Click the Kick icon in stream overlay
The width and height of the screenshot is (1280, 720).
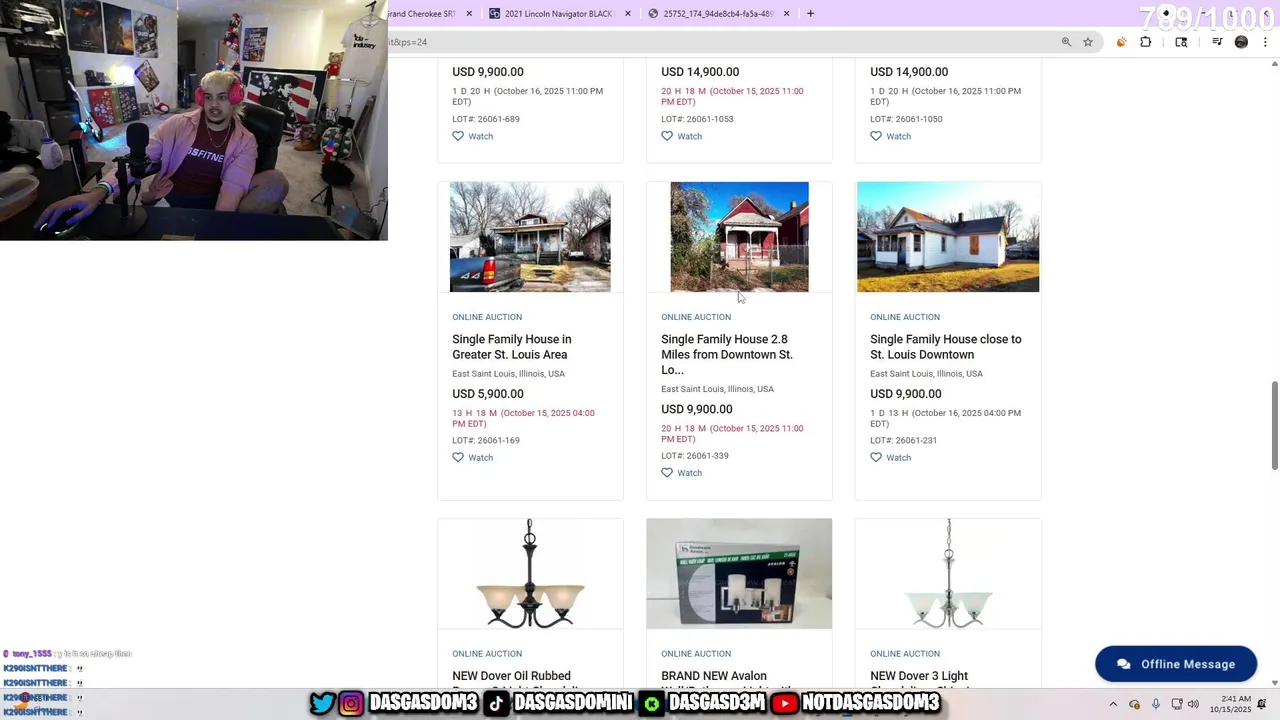(x=652, y=704)
